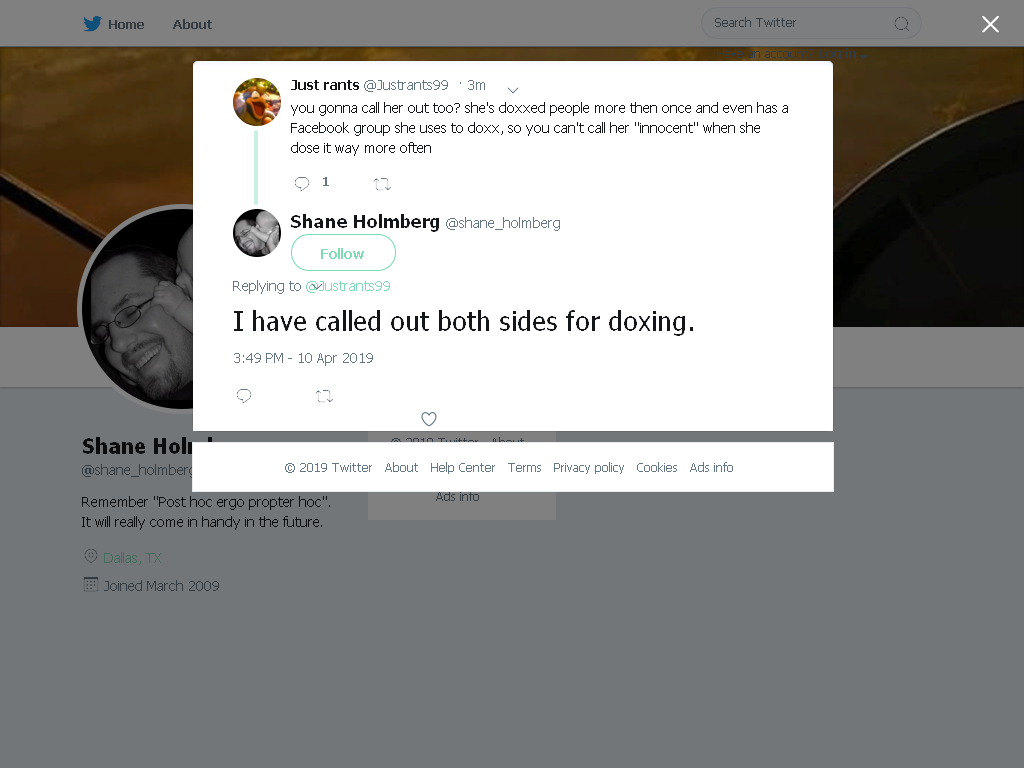Viewport: 1024px width, 768px height.
Task: Open the Privacy policy footer link
Action: click(588, 468)
